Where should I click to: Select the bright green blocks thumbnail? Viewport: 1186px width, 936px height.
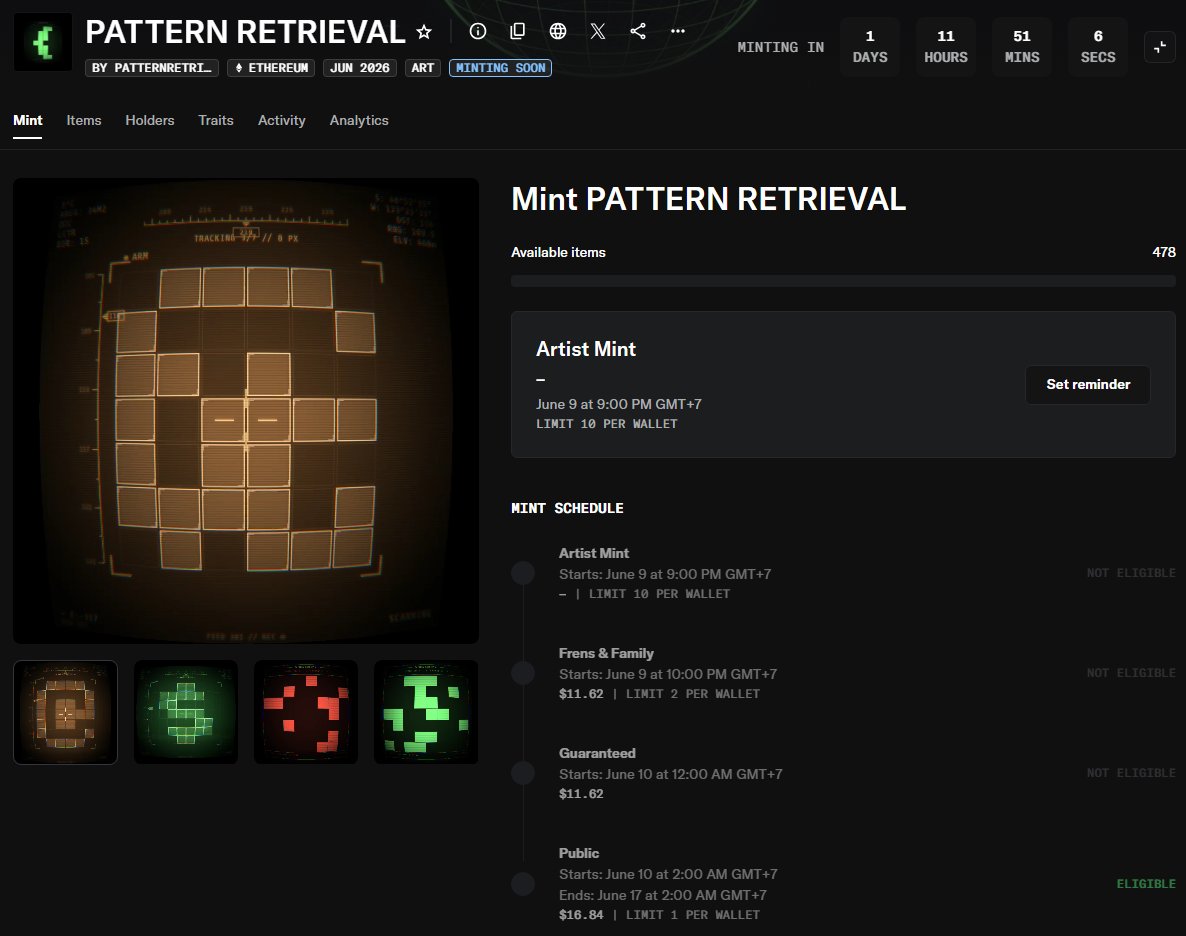(x=426, y=712)
